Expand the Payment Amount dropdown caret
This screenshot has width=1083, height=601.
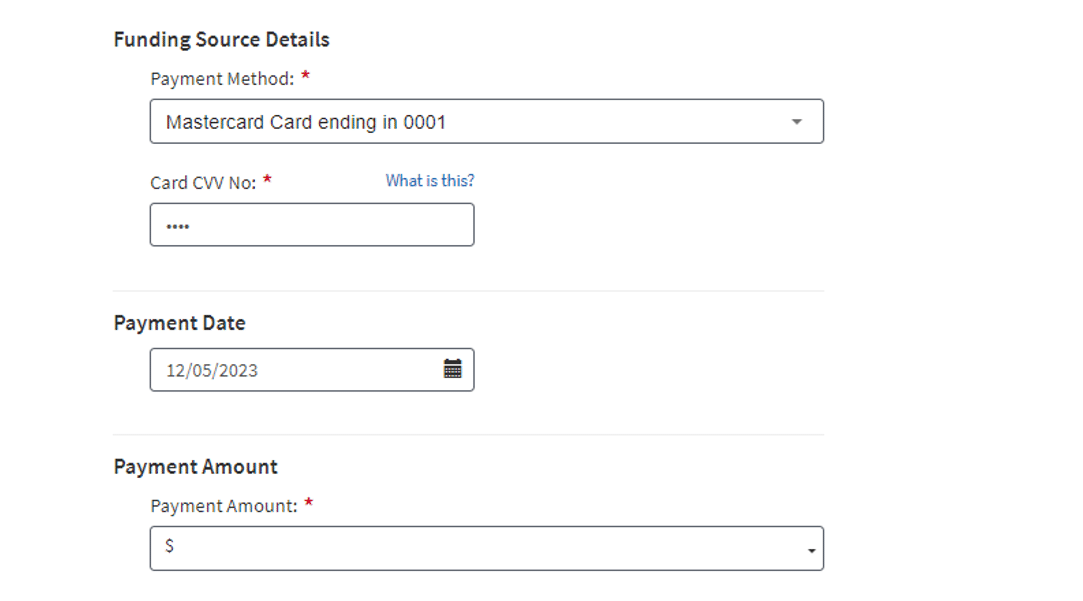tap(811, 551)
